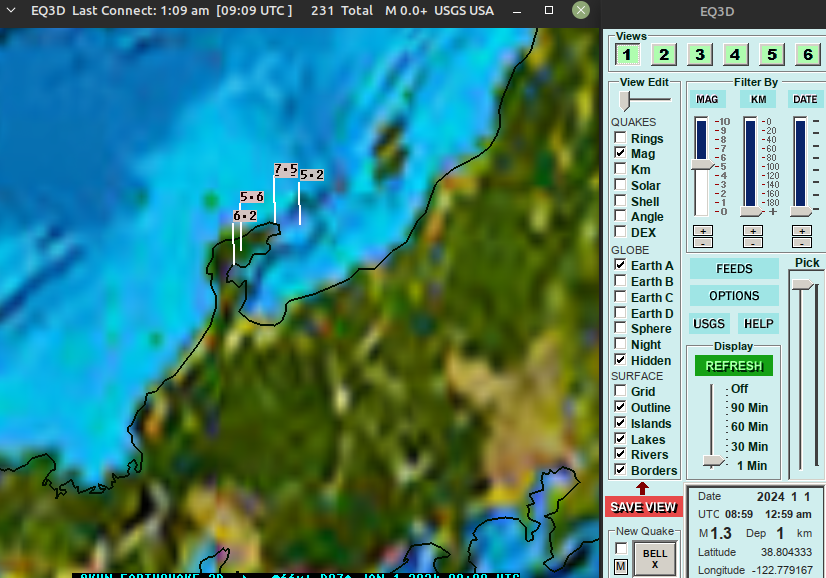
Task: Switch to saved view 2
Action: click(x=664, y=54)
